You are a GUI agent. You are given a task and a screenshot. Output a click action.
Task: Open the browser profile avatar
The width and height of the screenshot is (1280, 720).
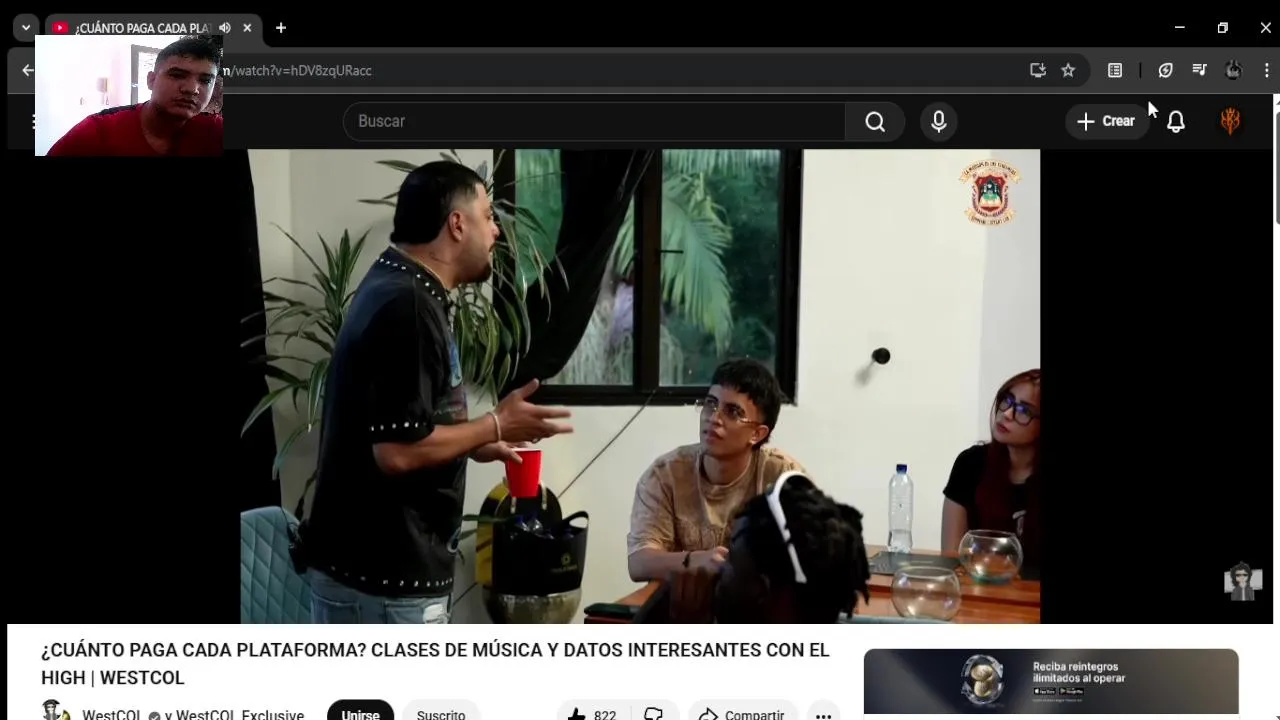1233,70
